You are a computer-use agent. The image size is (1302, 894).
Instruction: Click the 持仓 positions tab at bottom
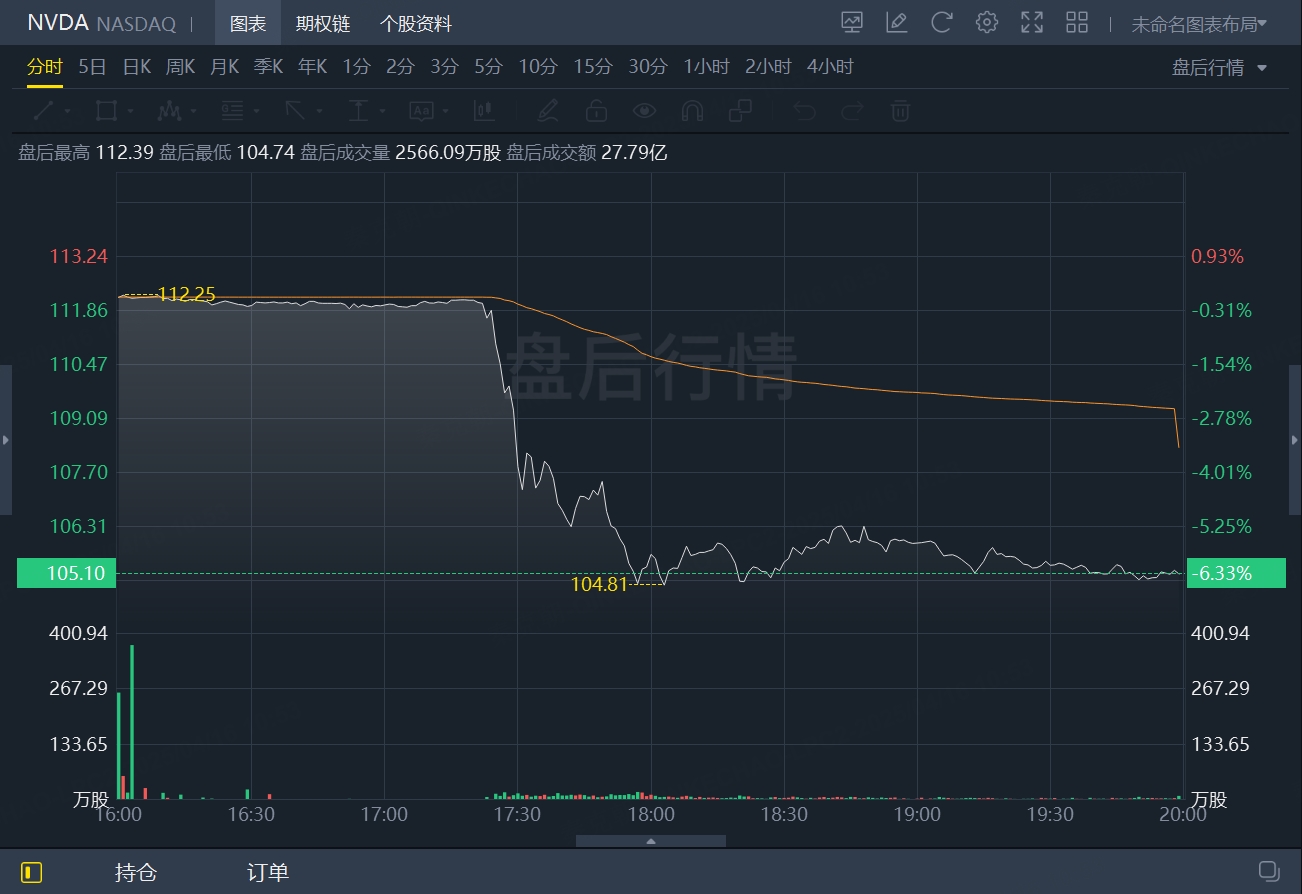tap(136, 872)
